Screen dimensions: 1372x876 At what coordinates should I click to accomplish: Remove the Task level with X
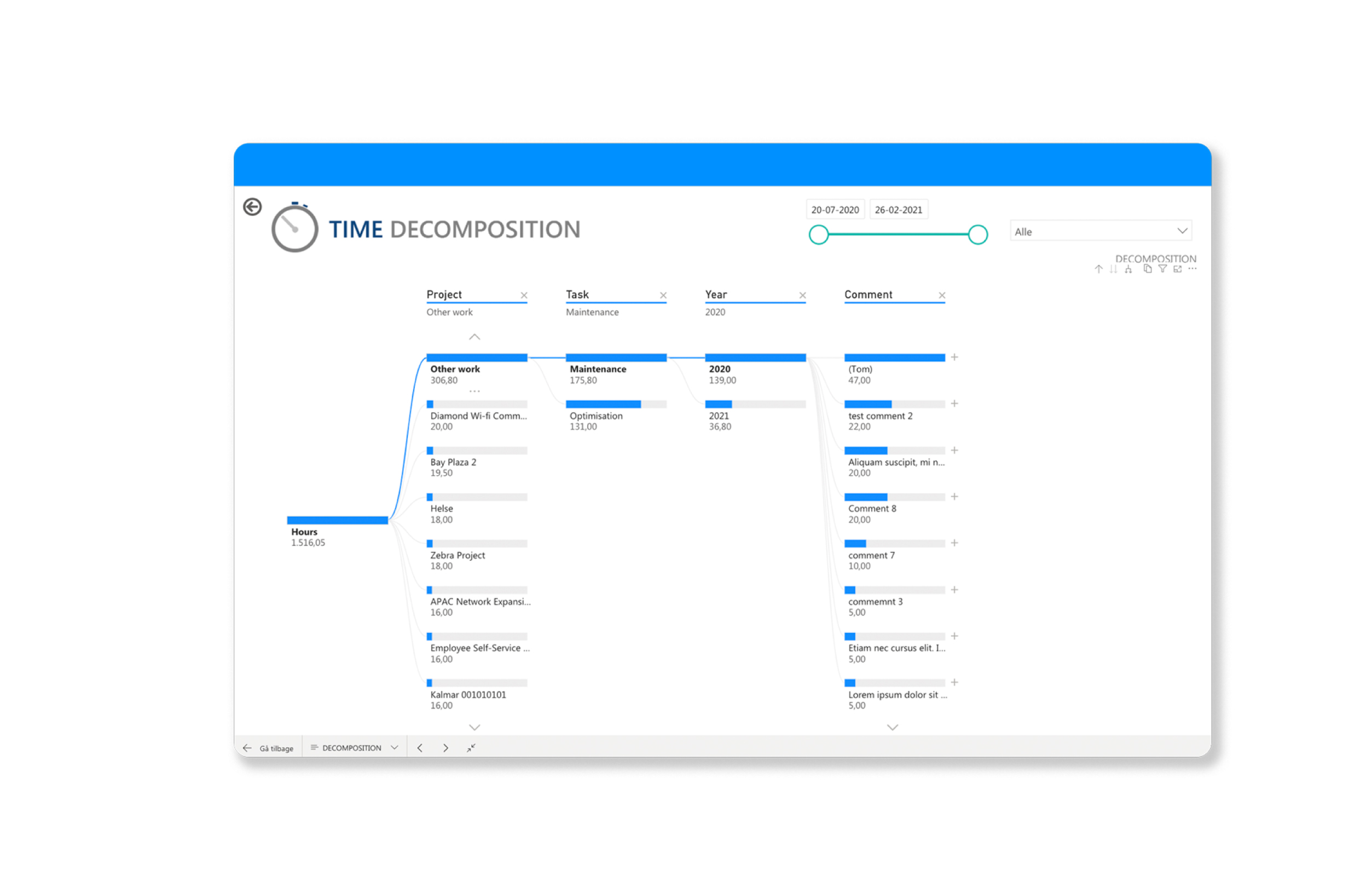(x=663, y=295)
